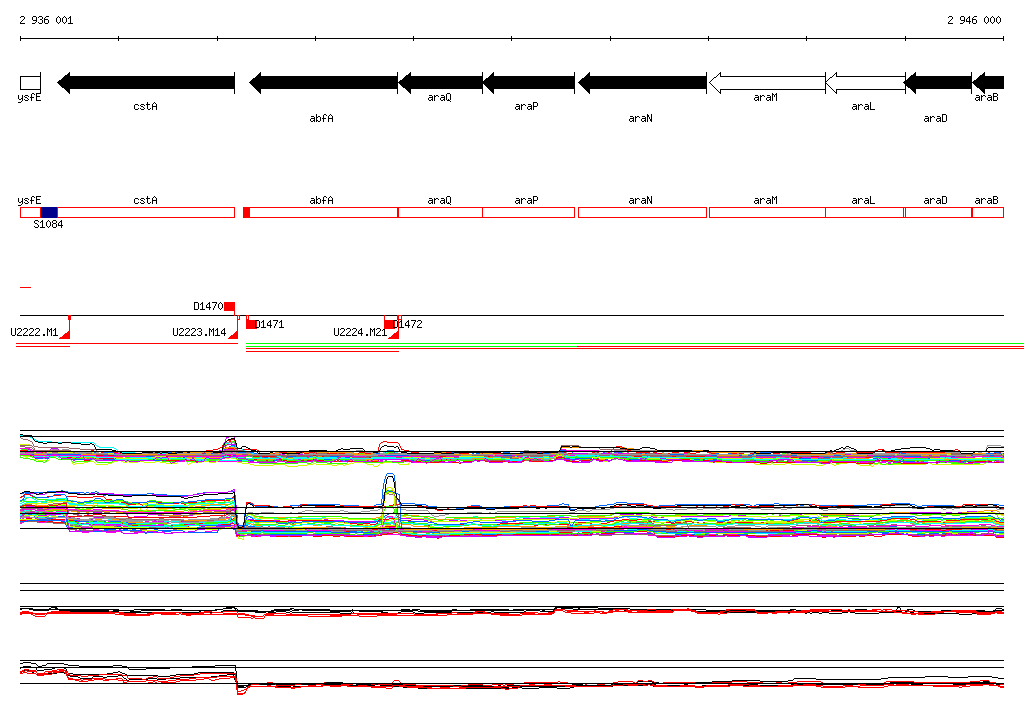Click the araM label under white arrow

(765, 97)
